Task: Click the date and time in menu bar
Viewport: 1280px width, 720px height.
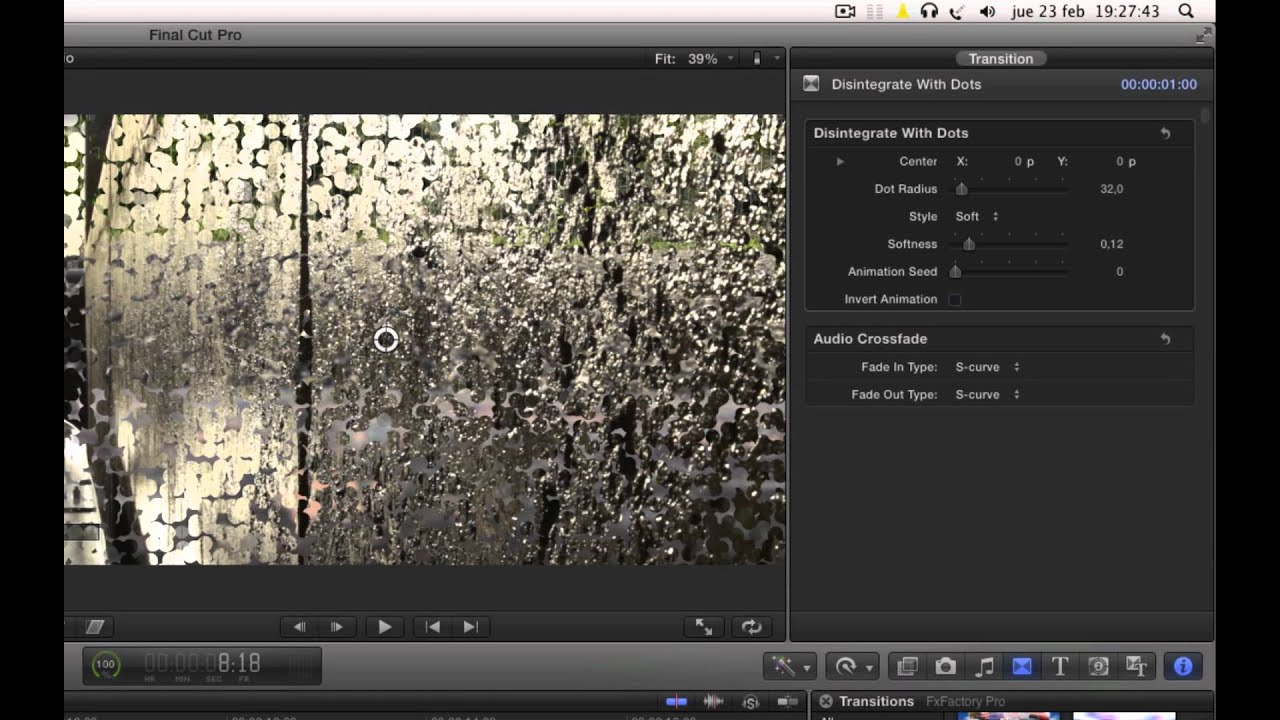Action: (1085, 11)
